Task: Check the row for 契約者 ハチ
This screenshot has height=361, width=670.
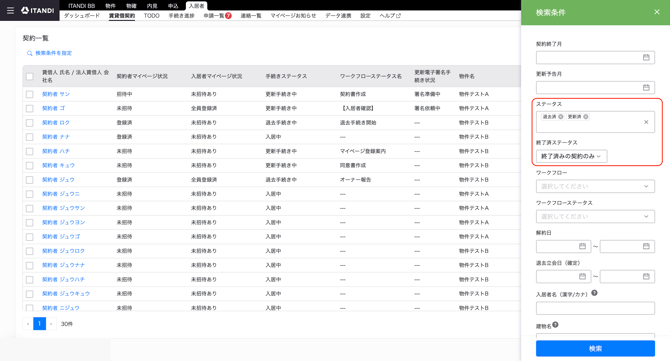Action: point(29,151)
